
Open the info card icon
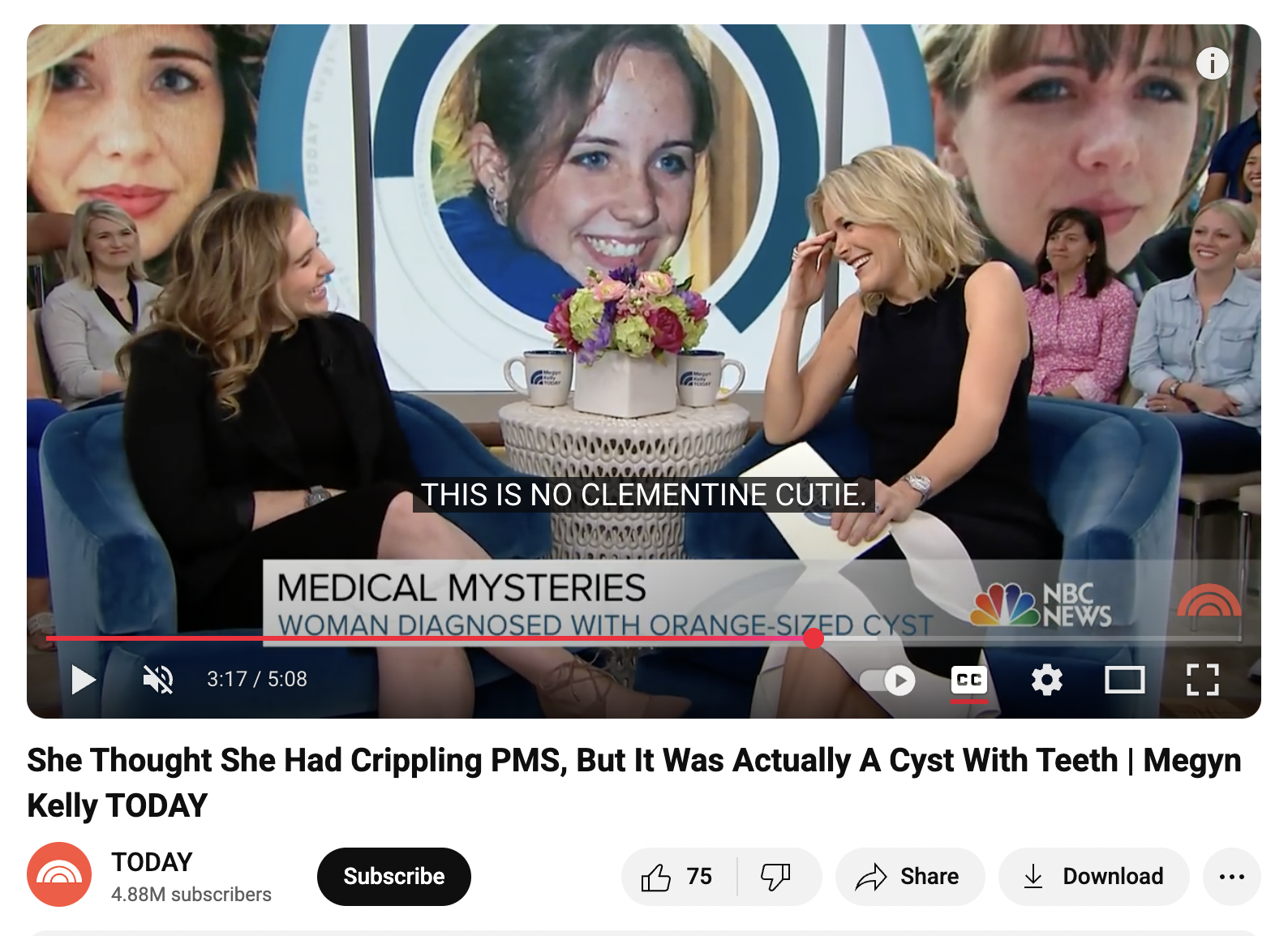tap(1213, 62)
